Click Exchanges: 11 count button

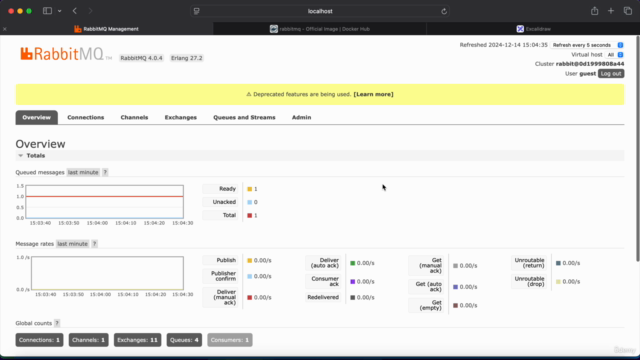click(x=138, y=340)
